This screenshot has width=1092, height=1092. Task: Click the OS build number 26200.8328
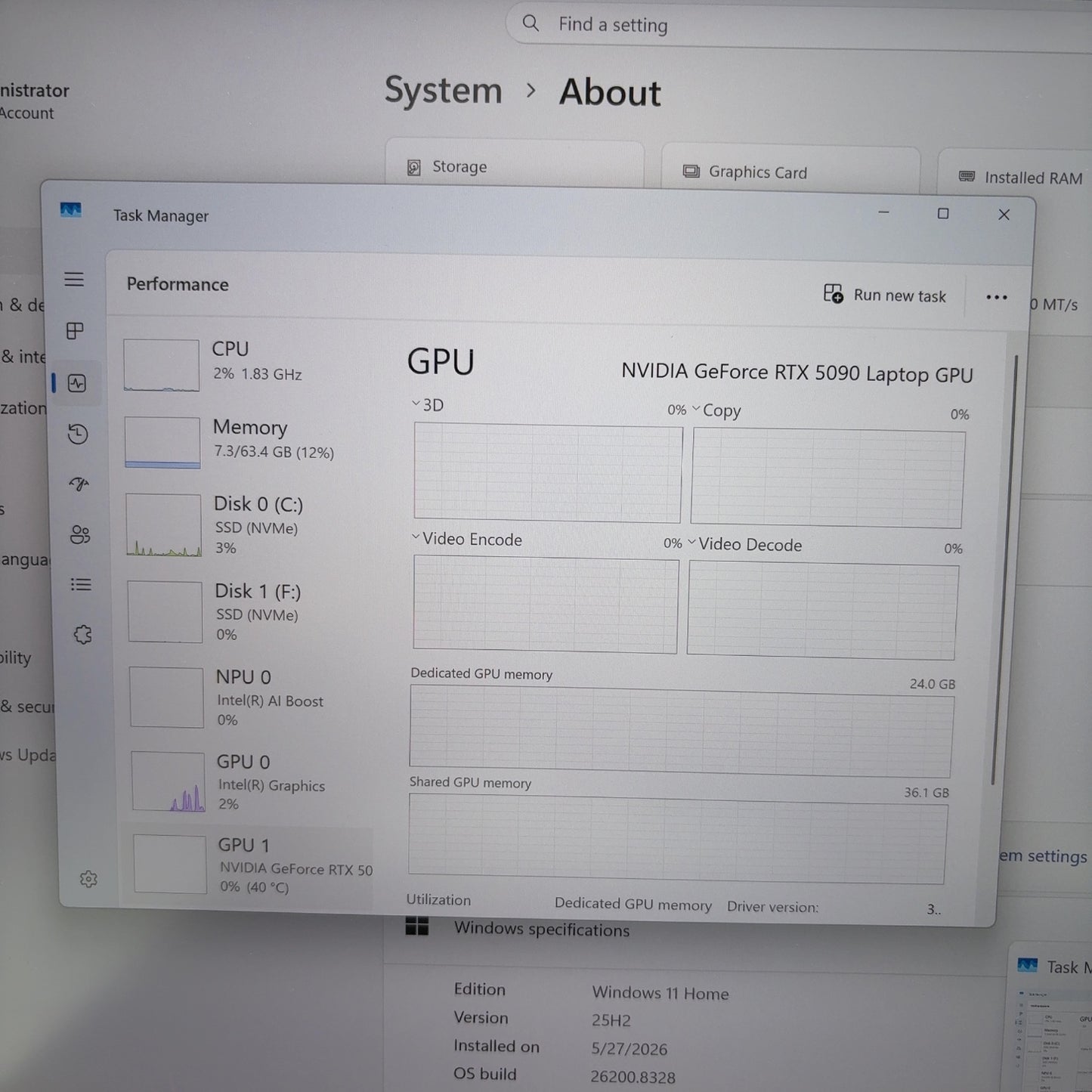(x=633, y=1077)
